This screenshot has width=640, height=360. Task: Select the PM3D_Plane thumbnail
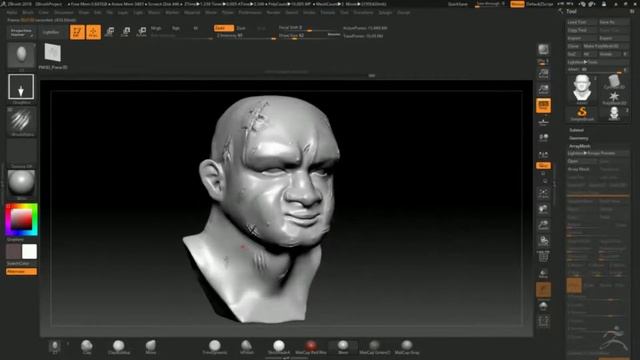tap(53, 53)
